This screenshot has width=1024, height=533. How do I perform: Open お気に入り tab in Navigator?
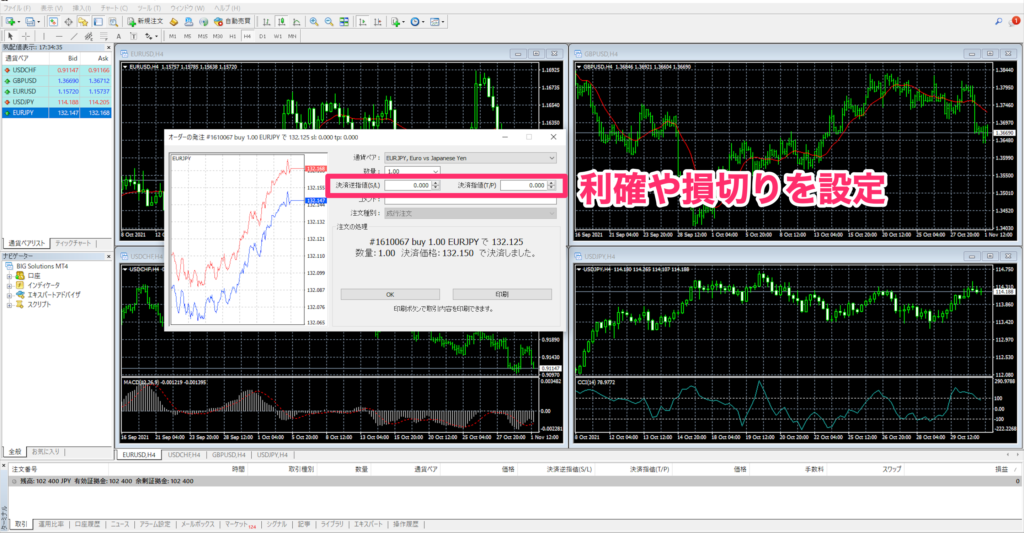pos(46,452)
